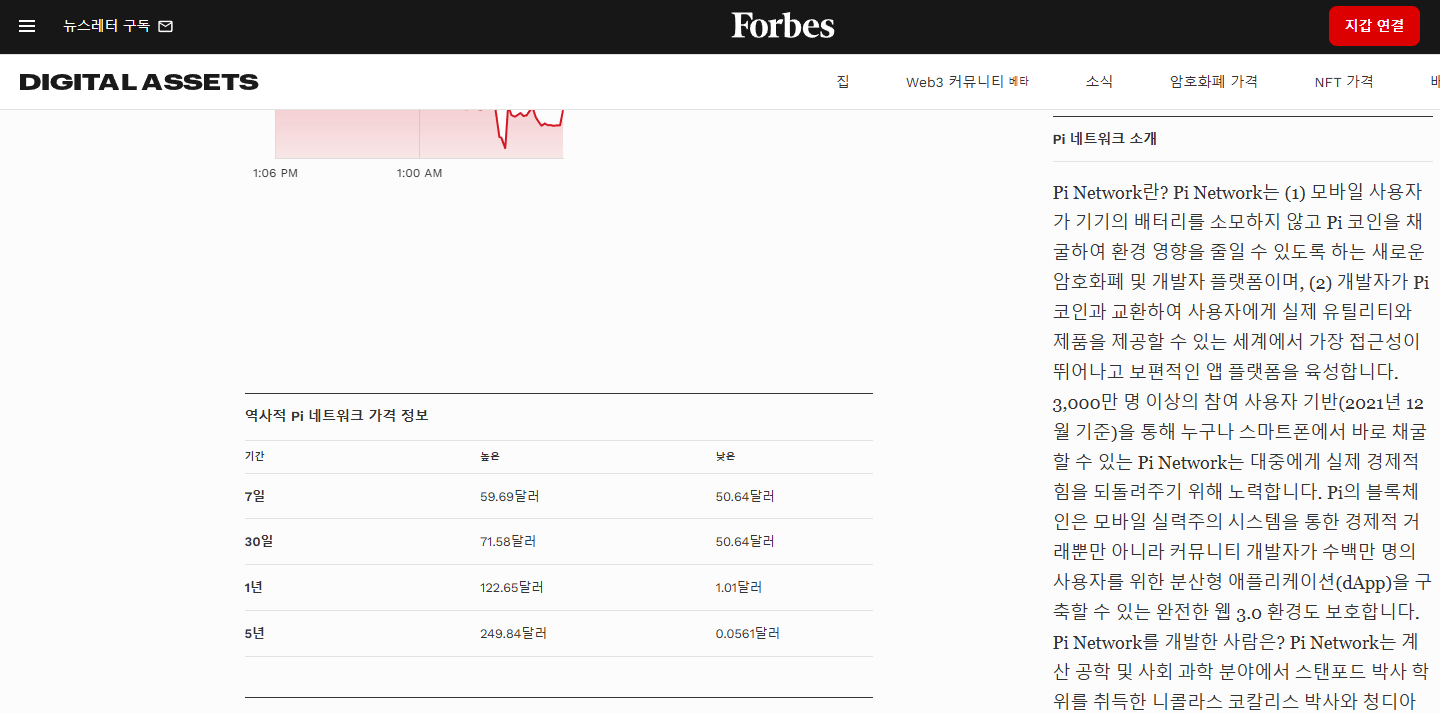Screen dimensions: 1440x713
Task: Click the 122.65달러 high value
Action: pos(512,587)
